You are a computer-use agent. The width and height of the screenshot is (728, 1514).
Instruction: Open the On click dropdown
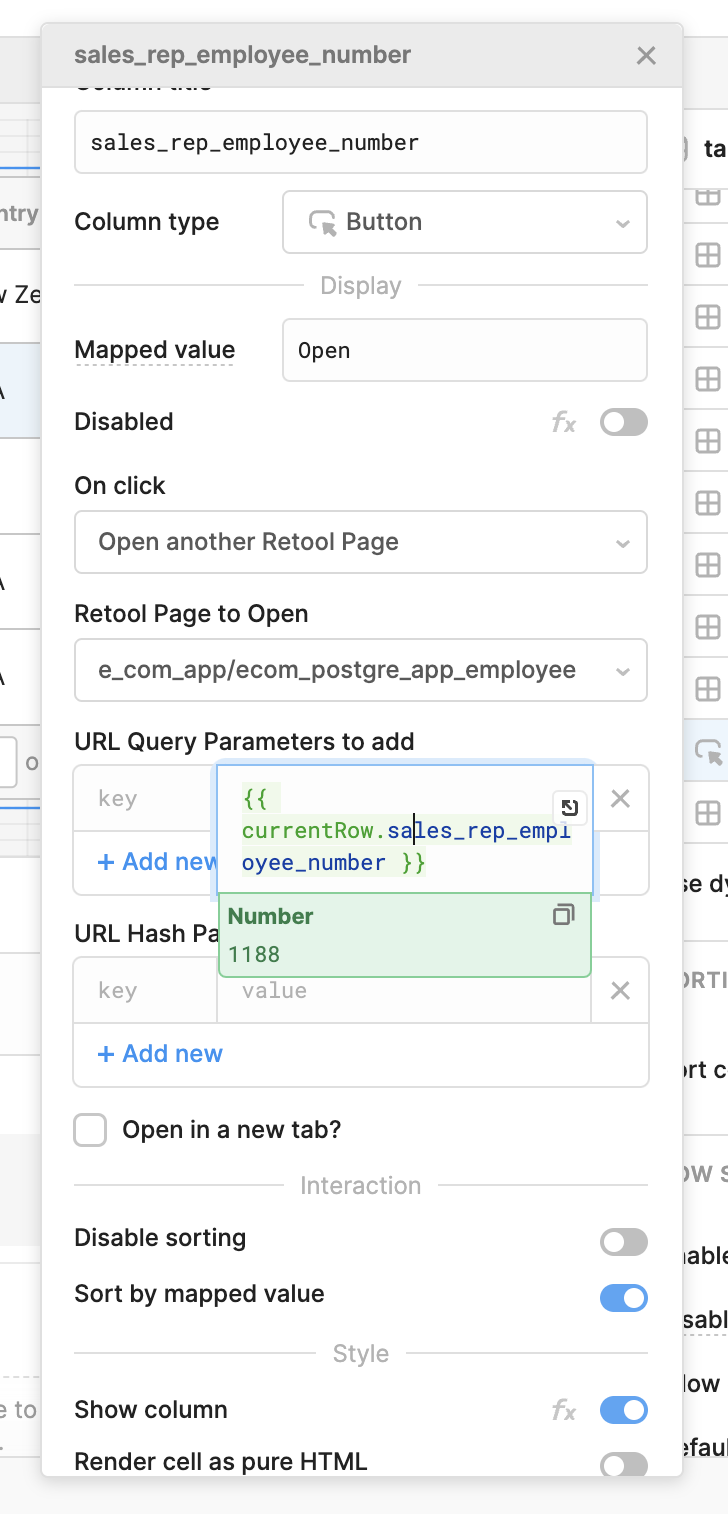click(x=361, y=542)
